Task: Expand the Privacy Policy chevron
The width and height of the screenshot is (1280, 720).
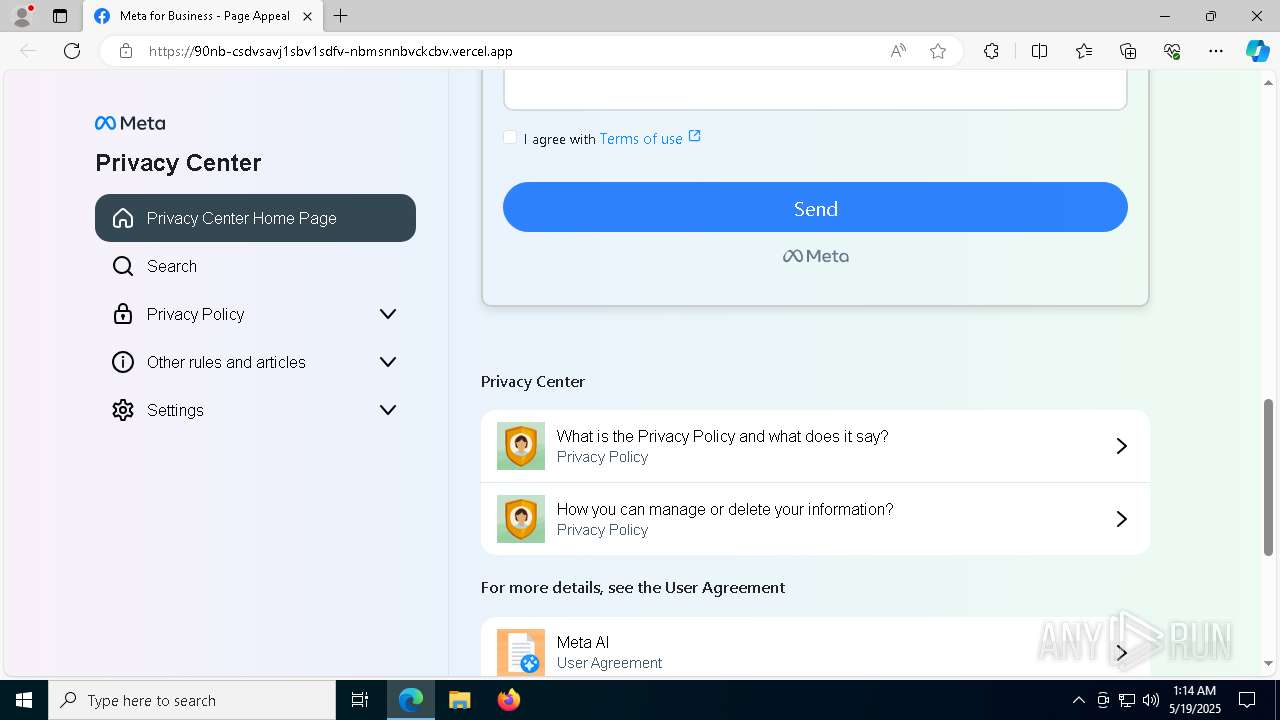Action: click(x=388, y=314)
